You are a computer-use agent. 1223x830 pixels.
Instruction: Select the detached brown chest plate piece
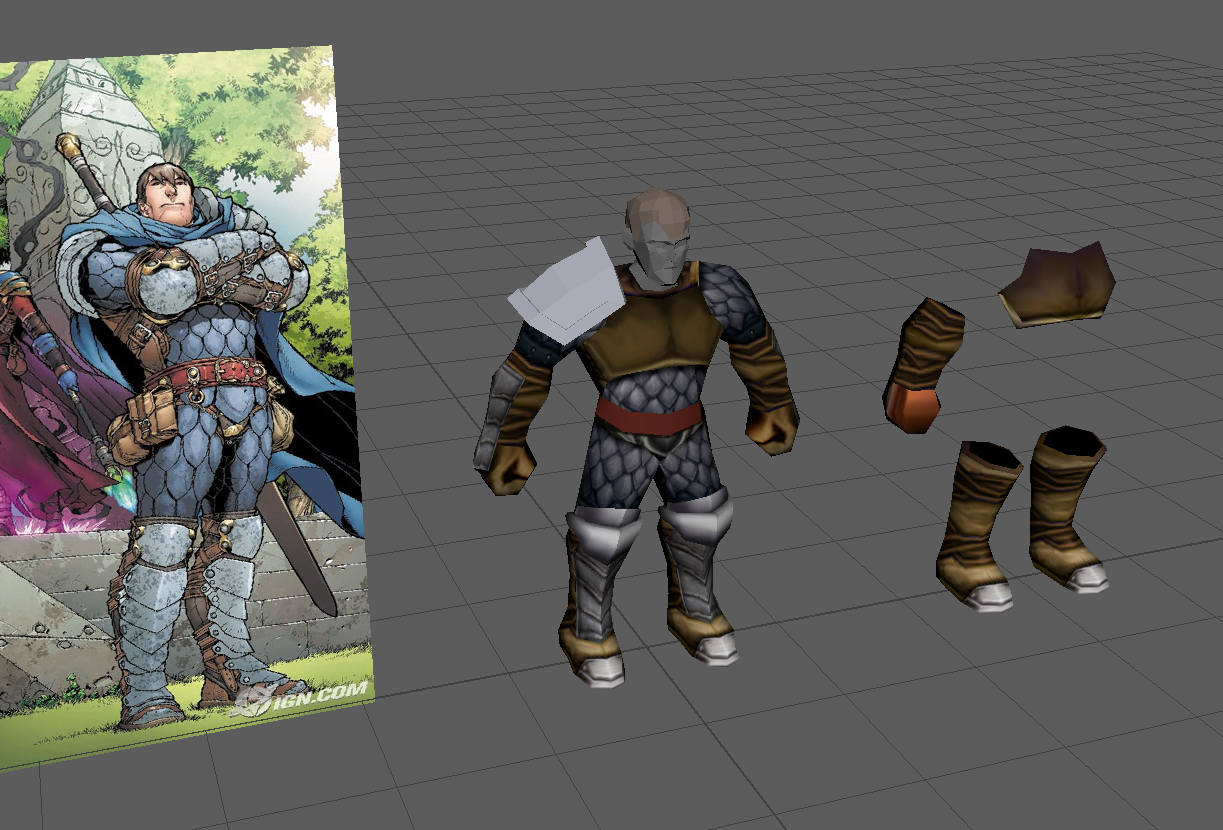click(1058, 285)
